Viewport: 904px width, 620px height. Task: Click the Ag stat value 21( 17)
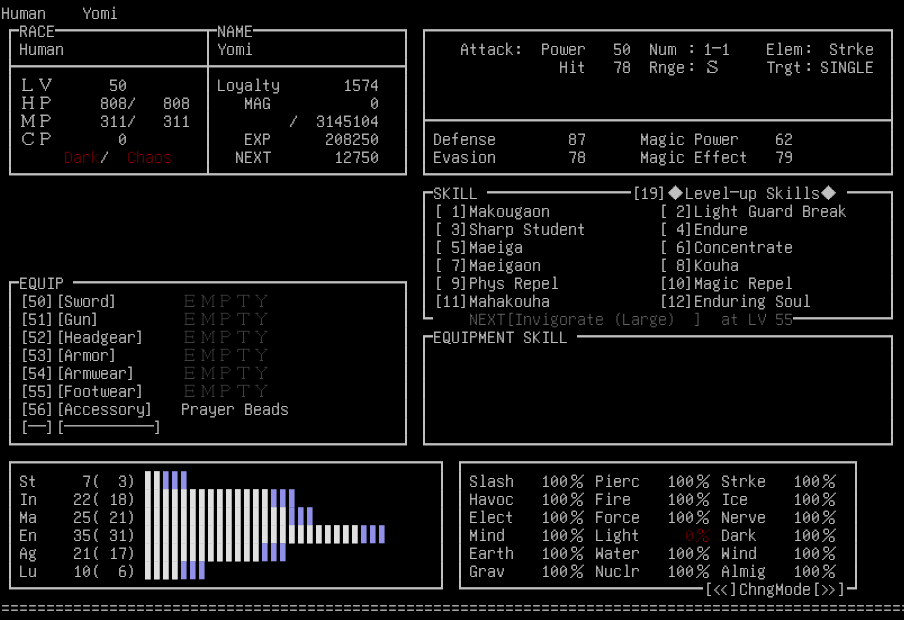click(x=104, y=553)
